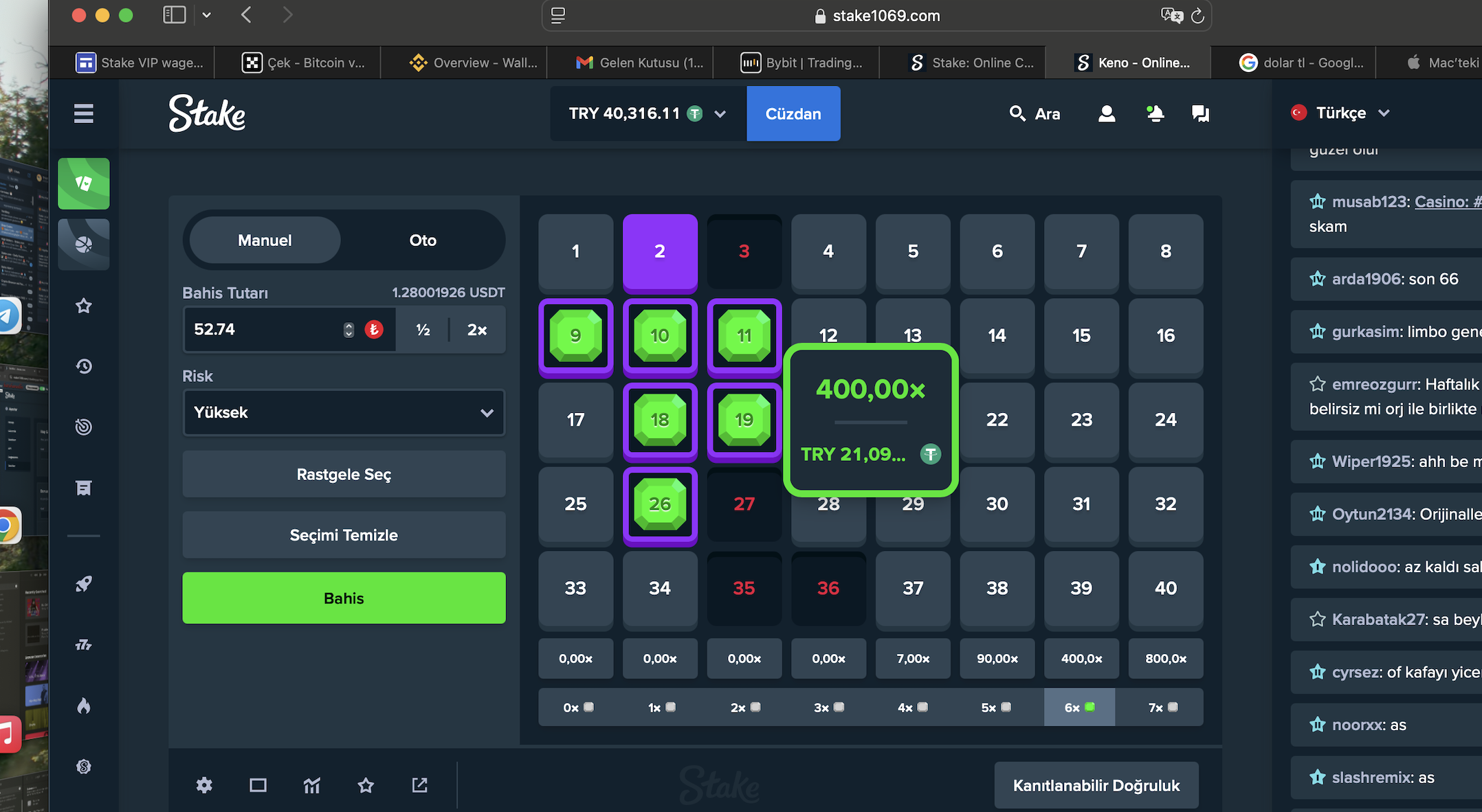Click the Turkish lira currency icon
This screenshot has width=1482, height=812.
[374, 330]
